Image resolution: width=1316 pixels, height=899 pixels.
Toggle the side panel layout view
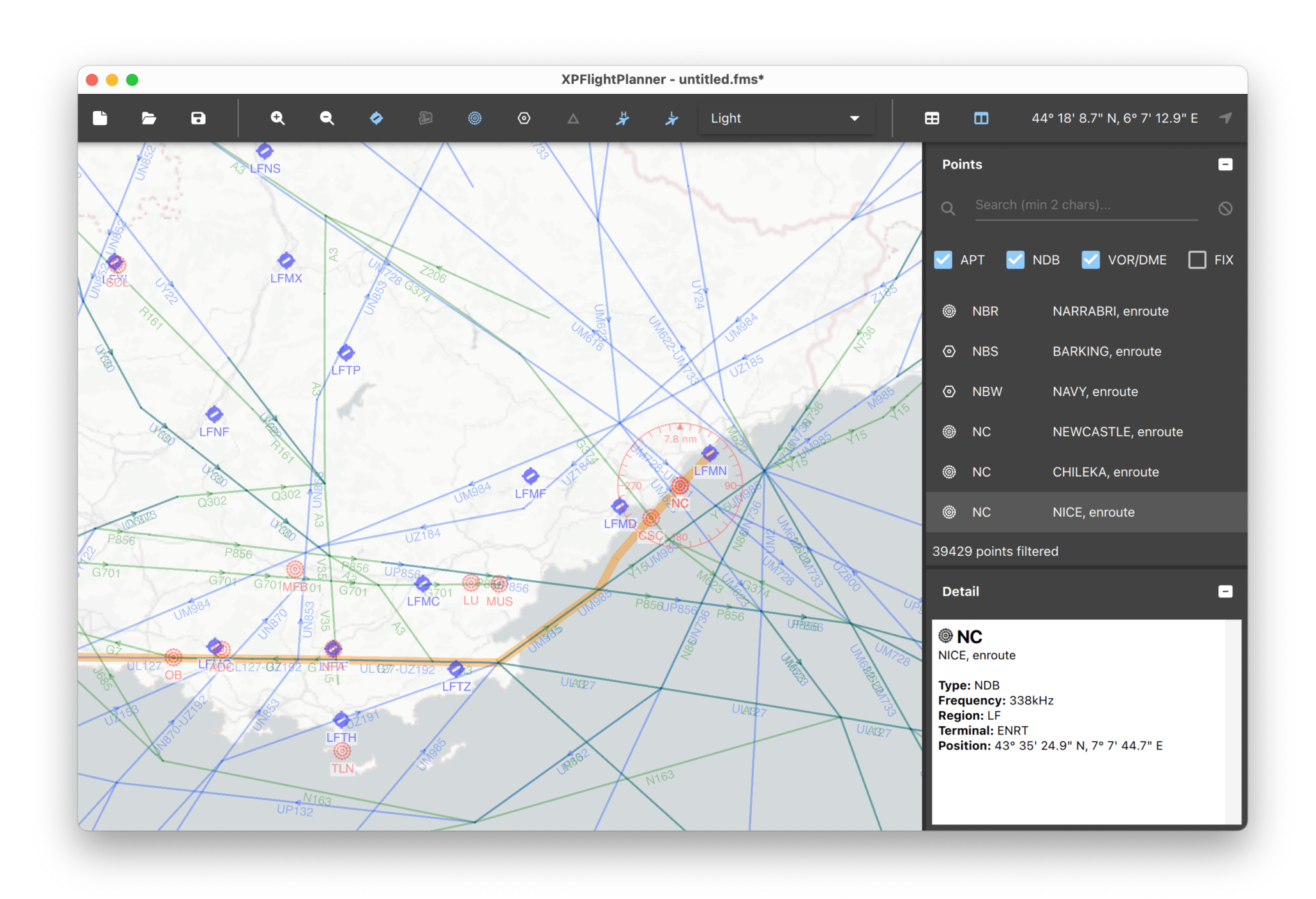[x=981, y=118]
